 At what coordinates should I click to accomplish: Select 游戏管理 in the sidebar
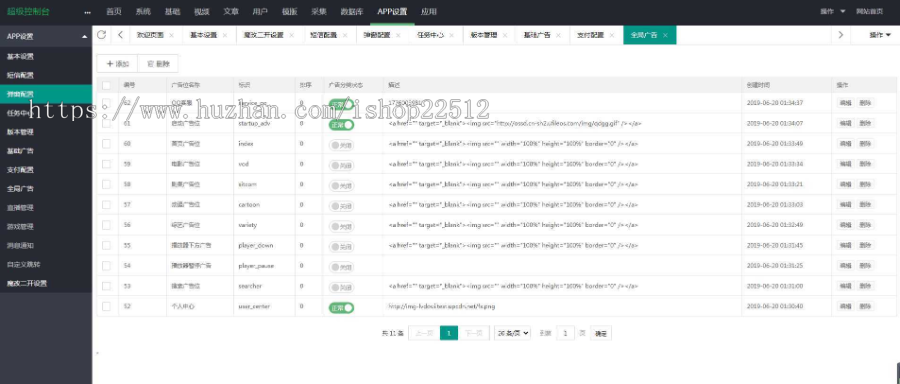point(46,226)
